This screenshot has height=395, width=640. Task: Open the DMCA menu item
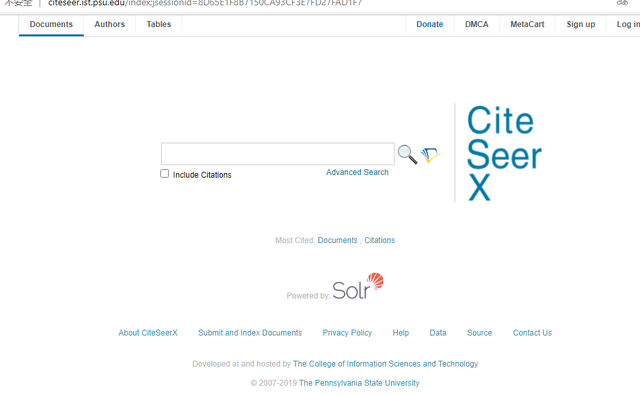[x=476, y=24]
